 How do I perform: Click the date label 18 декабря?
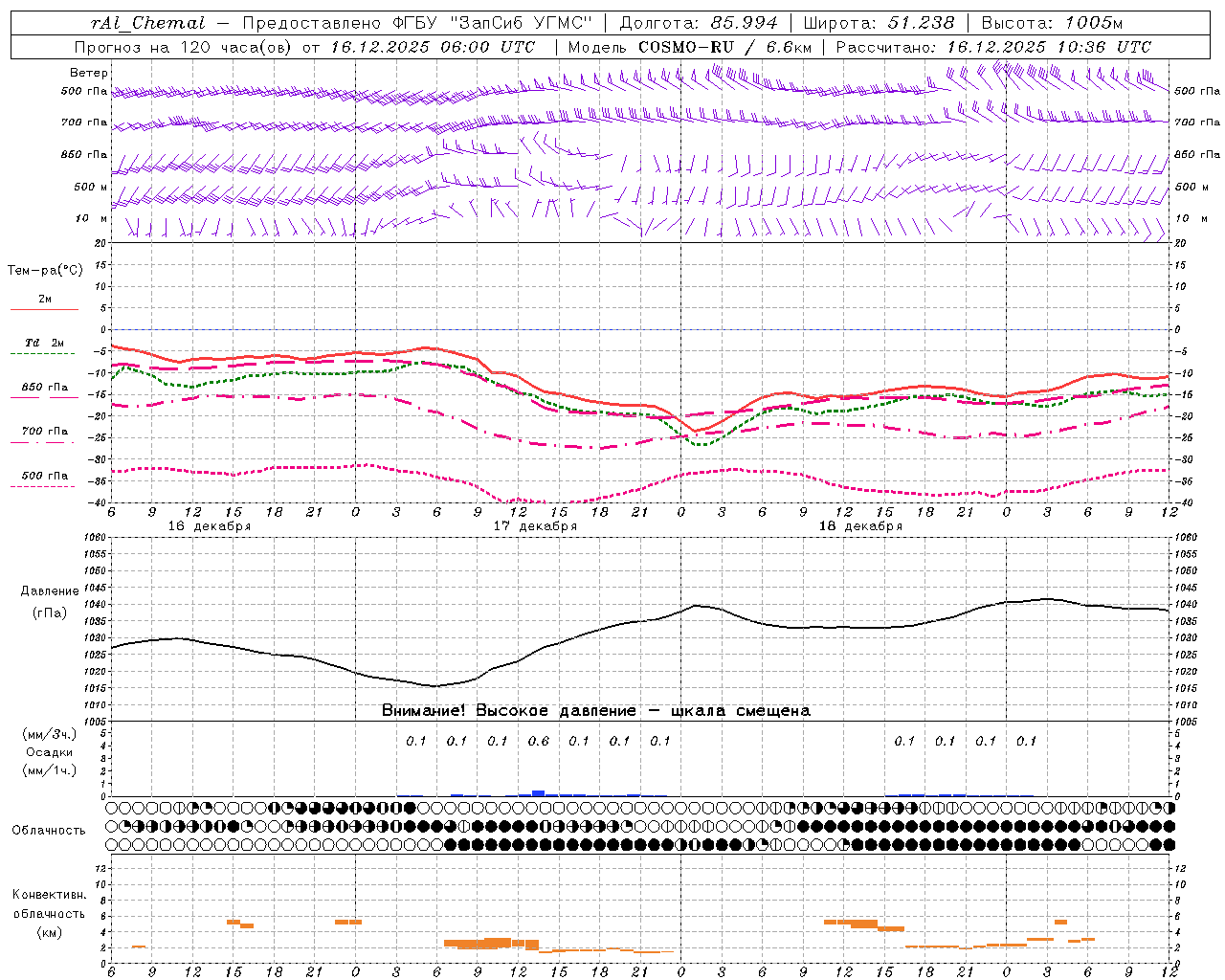point(860,526)
